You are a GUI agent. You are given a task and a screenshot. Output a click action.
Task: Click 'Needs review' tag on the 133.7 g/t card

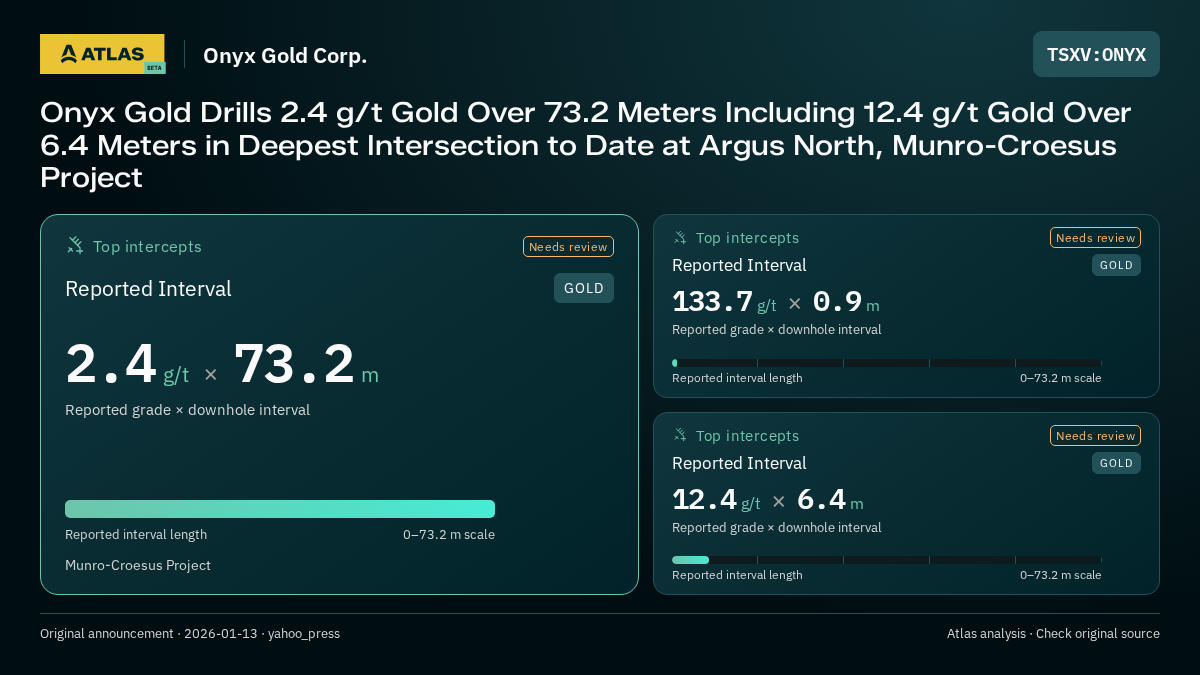(x=1095, y=238)
